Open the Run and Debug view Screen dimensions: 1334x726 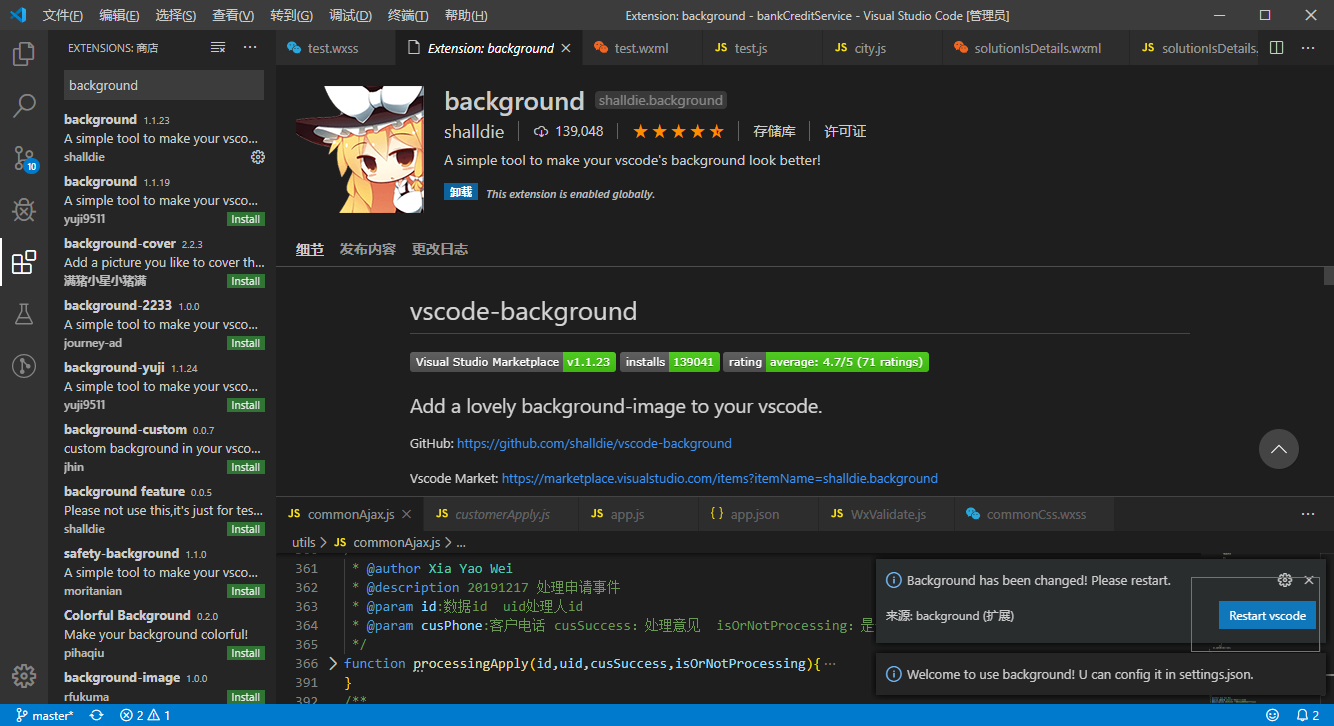(24, 210)
